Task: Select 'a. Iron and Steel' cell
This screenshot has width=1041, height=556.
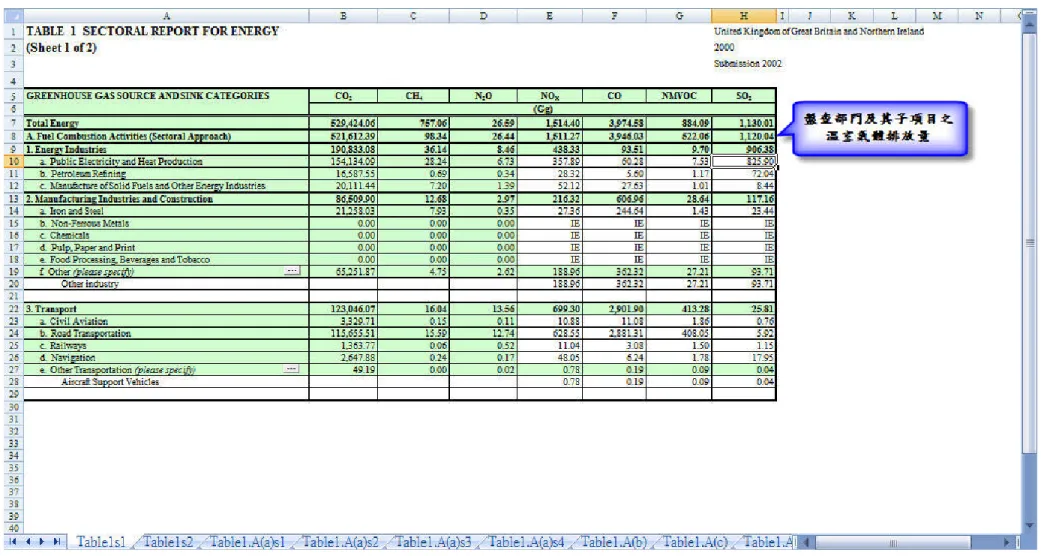Action: [x=167, y=211]
